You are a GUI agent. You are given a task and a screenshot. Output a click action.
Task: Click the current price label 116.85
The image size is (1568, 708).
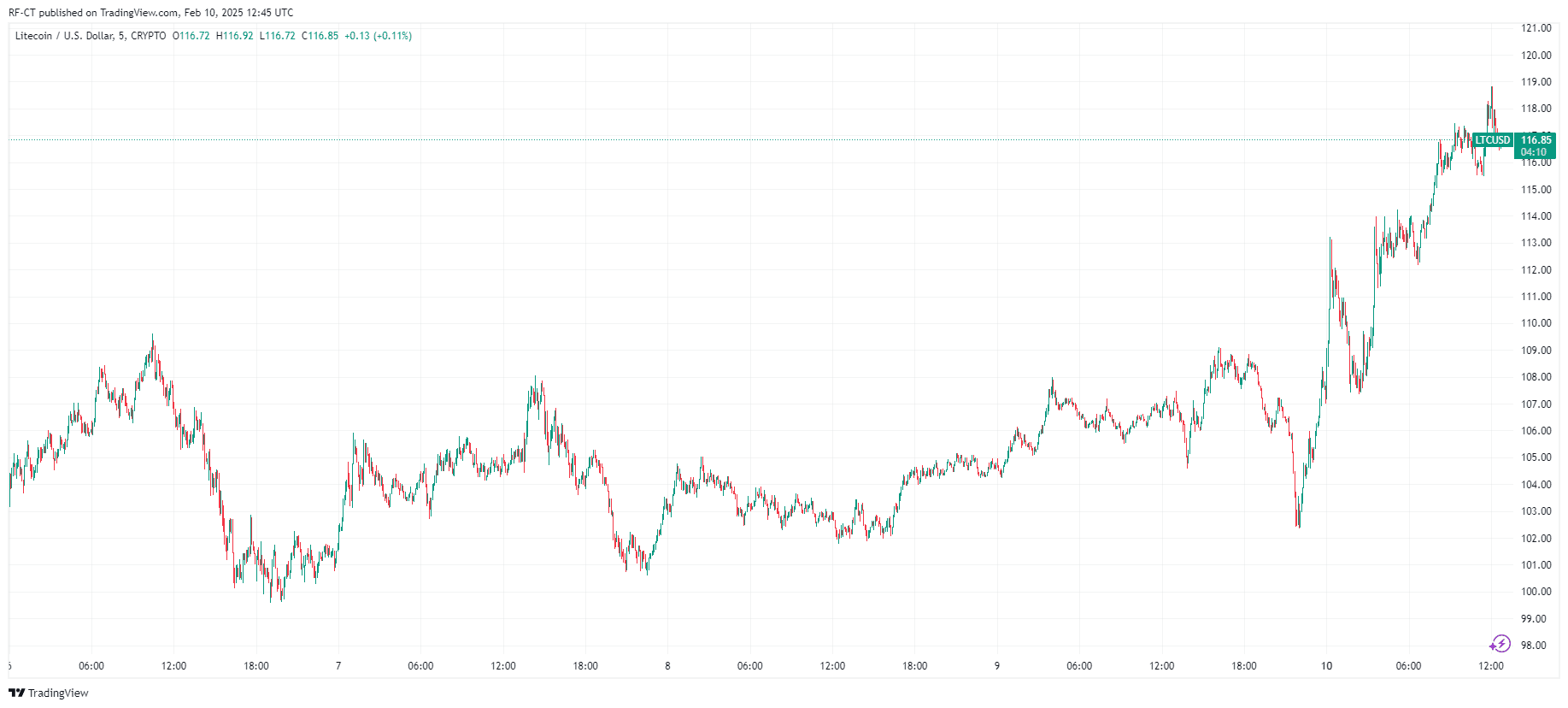(x=1536, y=140)
